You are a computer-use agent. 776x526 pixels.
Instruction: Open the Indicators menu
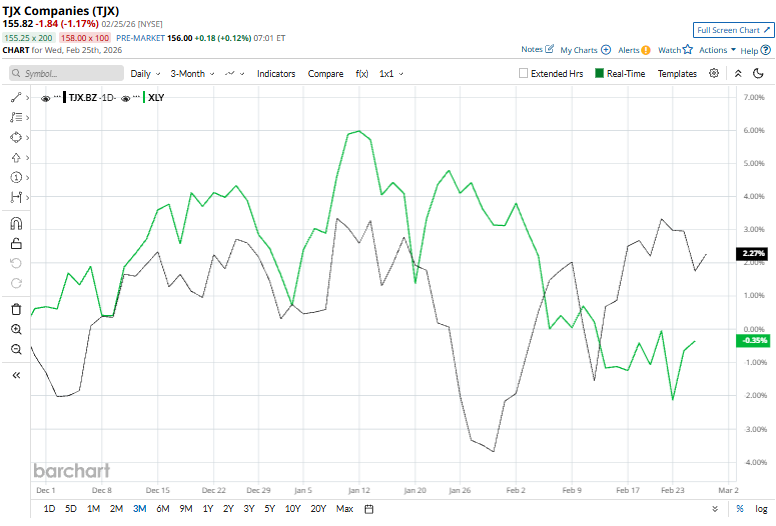[276, 74]
